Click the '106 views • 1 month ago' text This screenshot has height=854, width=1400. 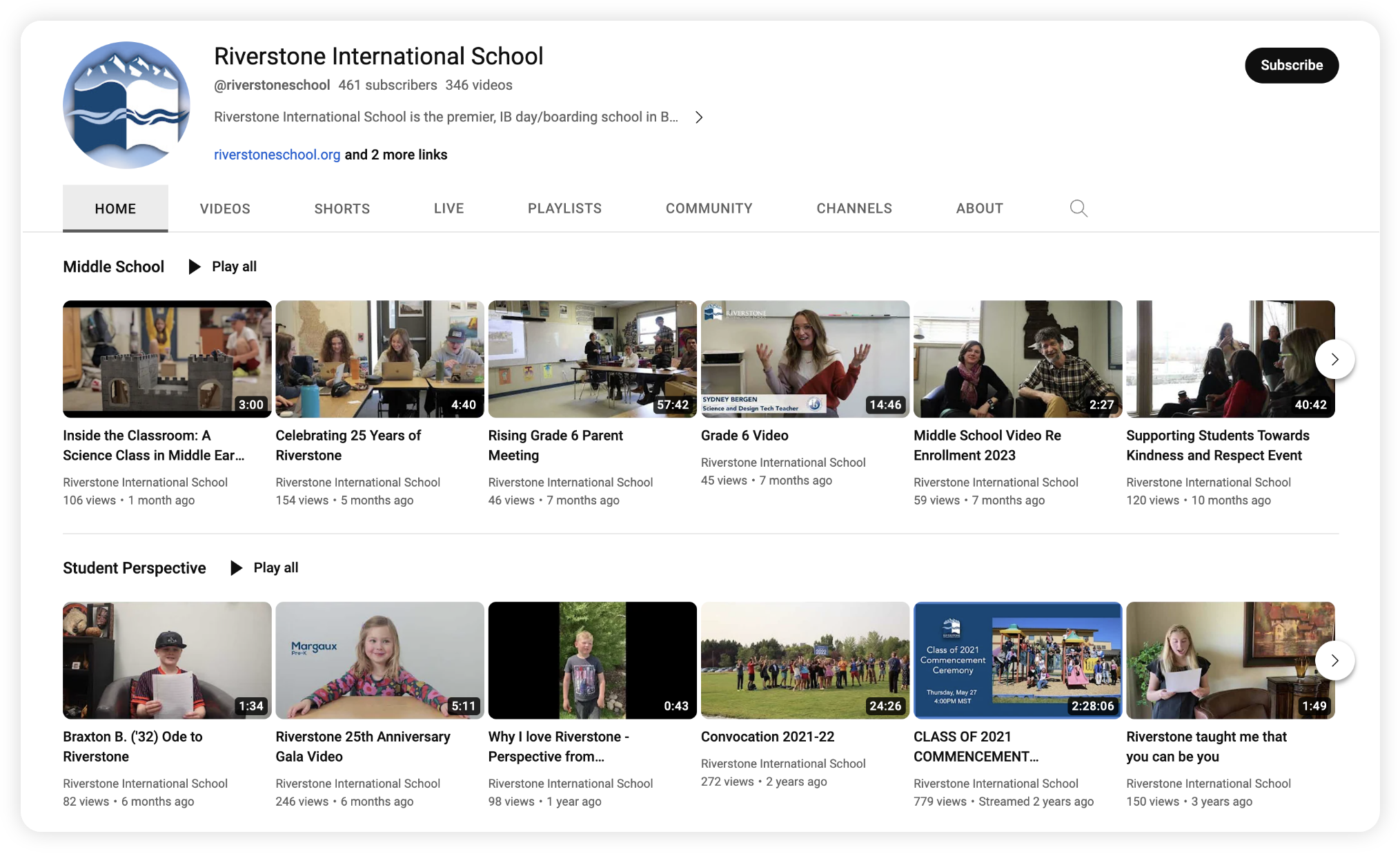pos(129,501)
